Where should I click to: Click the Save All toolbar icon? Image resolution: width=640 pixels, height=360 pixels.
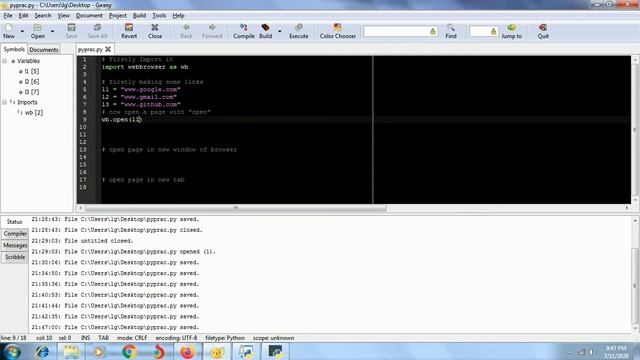click(97, 31)
